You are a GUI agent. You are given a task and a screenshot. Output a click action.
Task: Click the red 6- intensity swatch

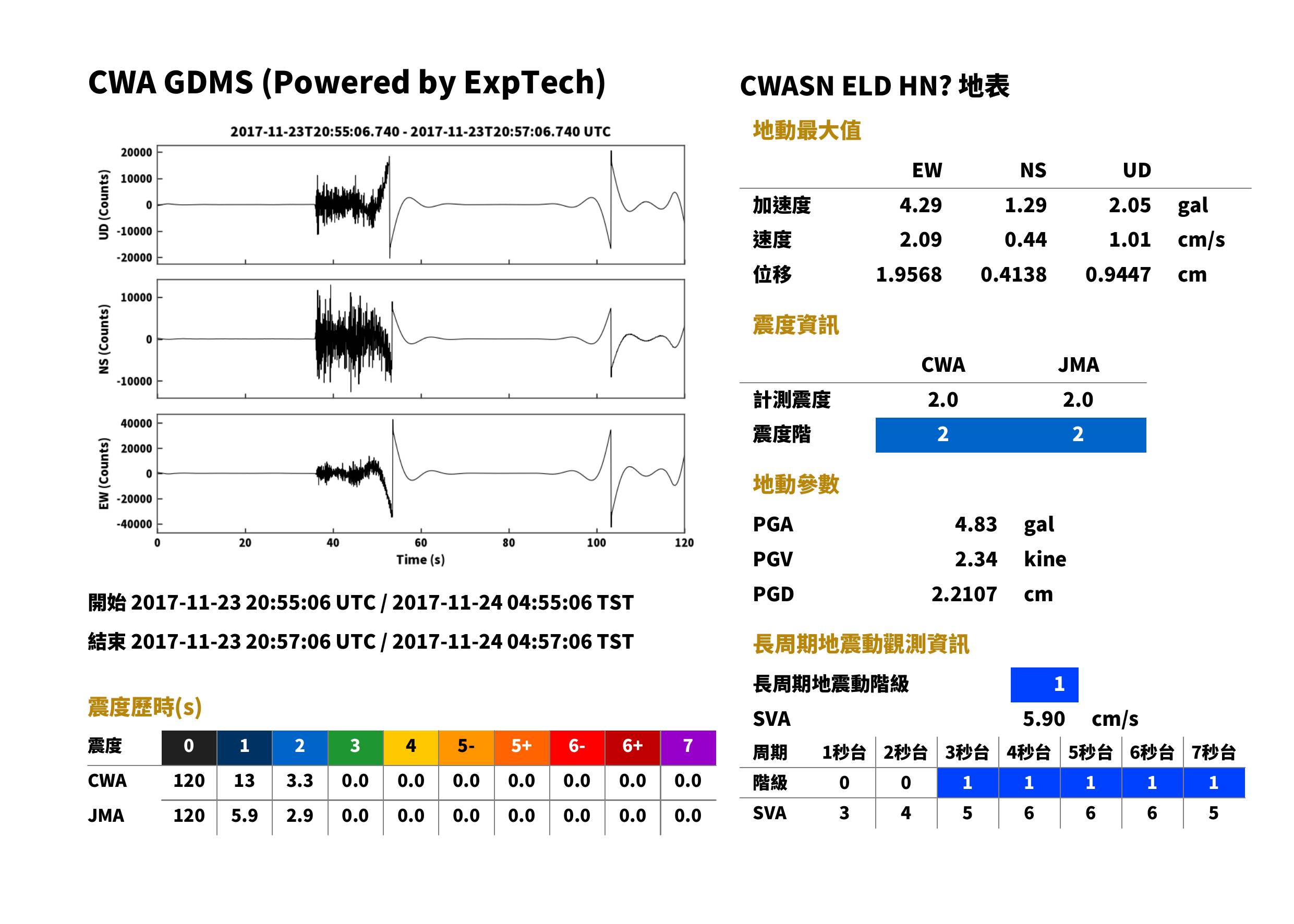click(x=577, y=748)
